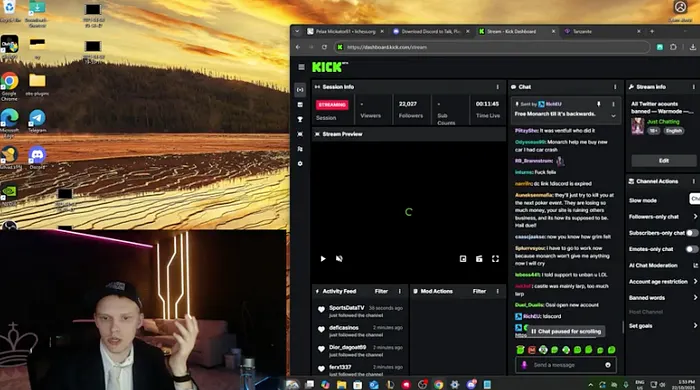Open Telegram desktop shortcut
The height and width of the screenshot is (390, 700).
pos(37,121)
